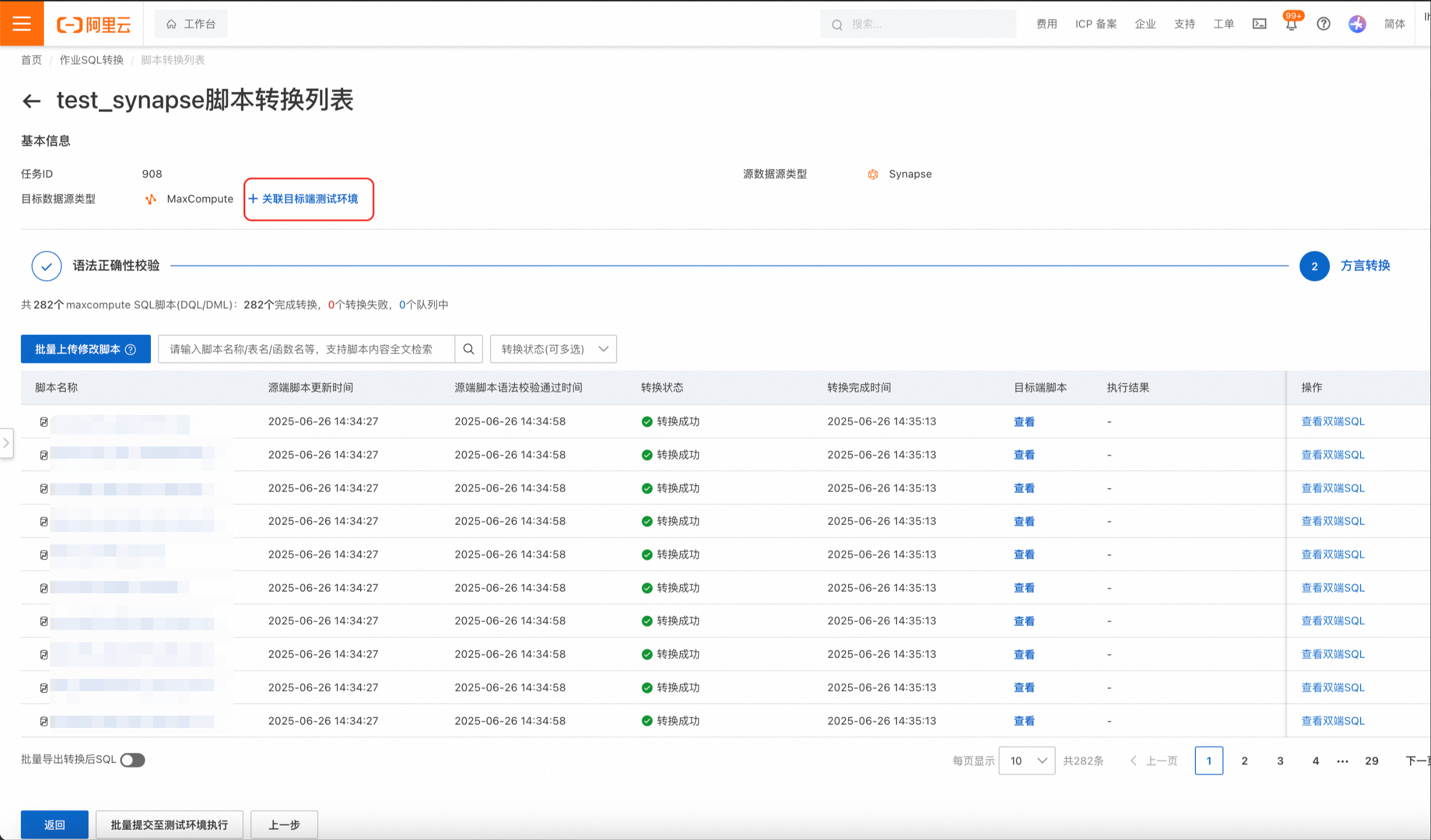Go to page 3
1431x840 pixels.
(x=1280, y=760)
